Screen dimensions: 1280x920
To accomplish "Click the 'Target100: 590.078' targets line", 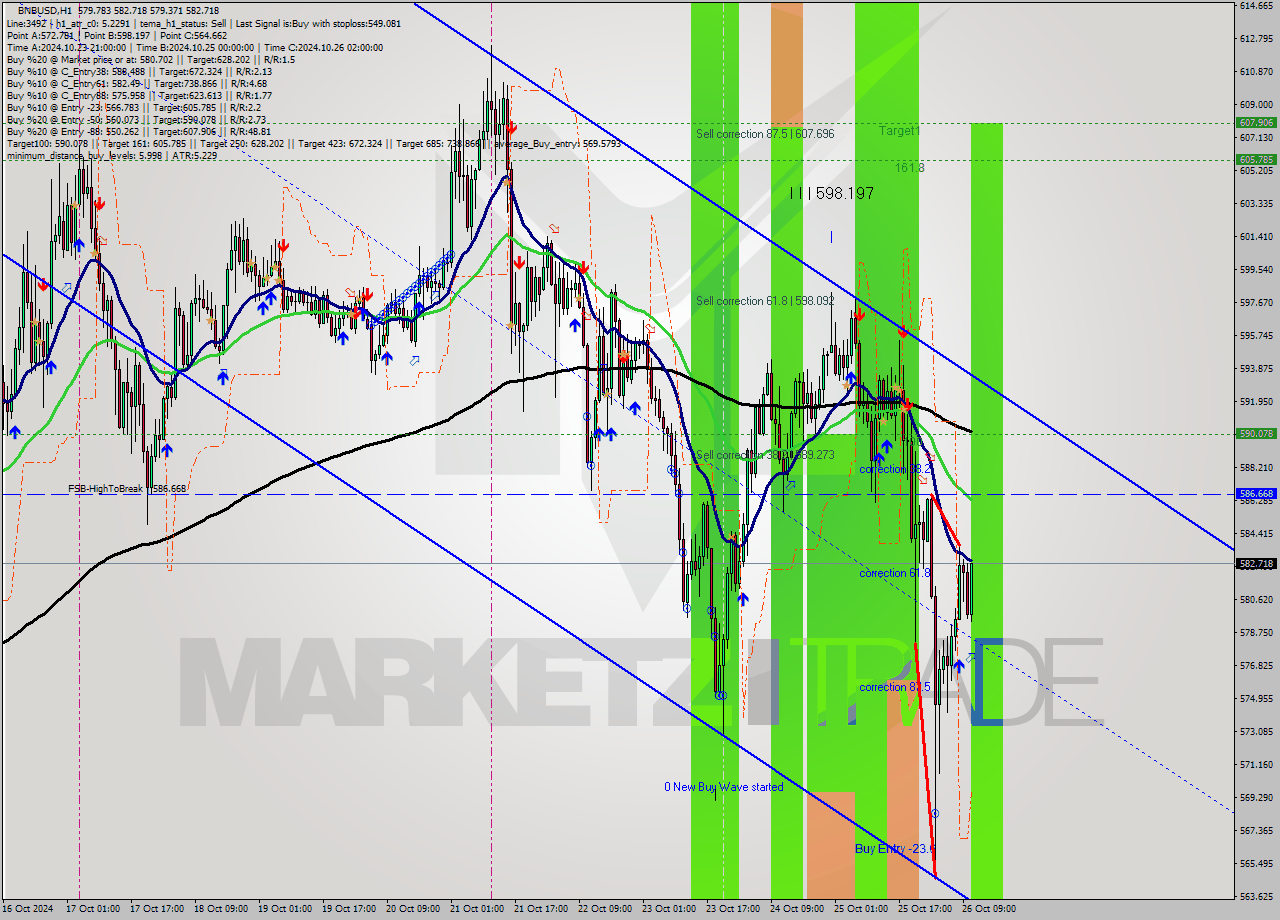I will (x=313, y=143).
